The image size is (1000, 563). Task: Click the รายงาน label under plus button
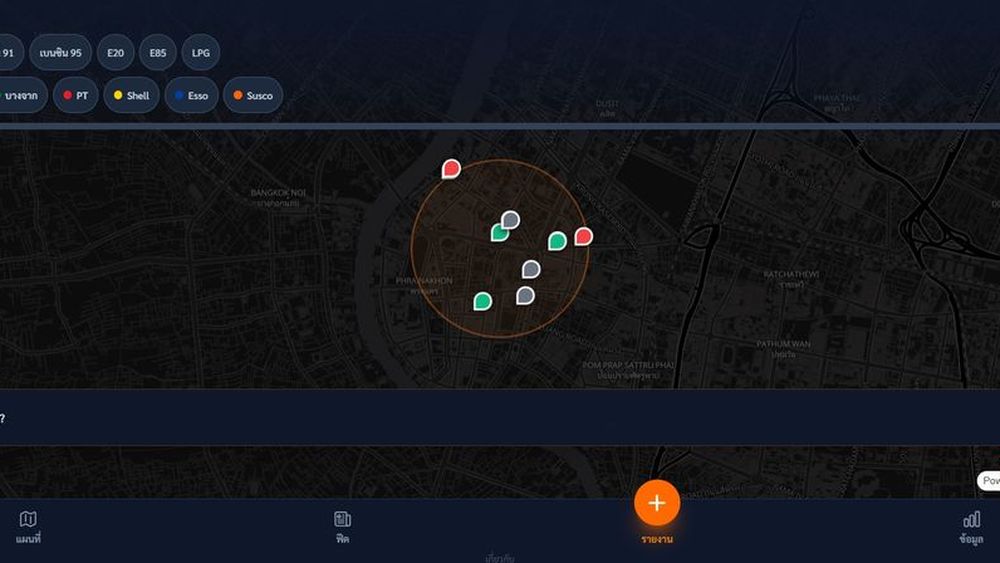pyautogui.click(x=657, y=539)
